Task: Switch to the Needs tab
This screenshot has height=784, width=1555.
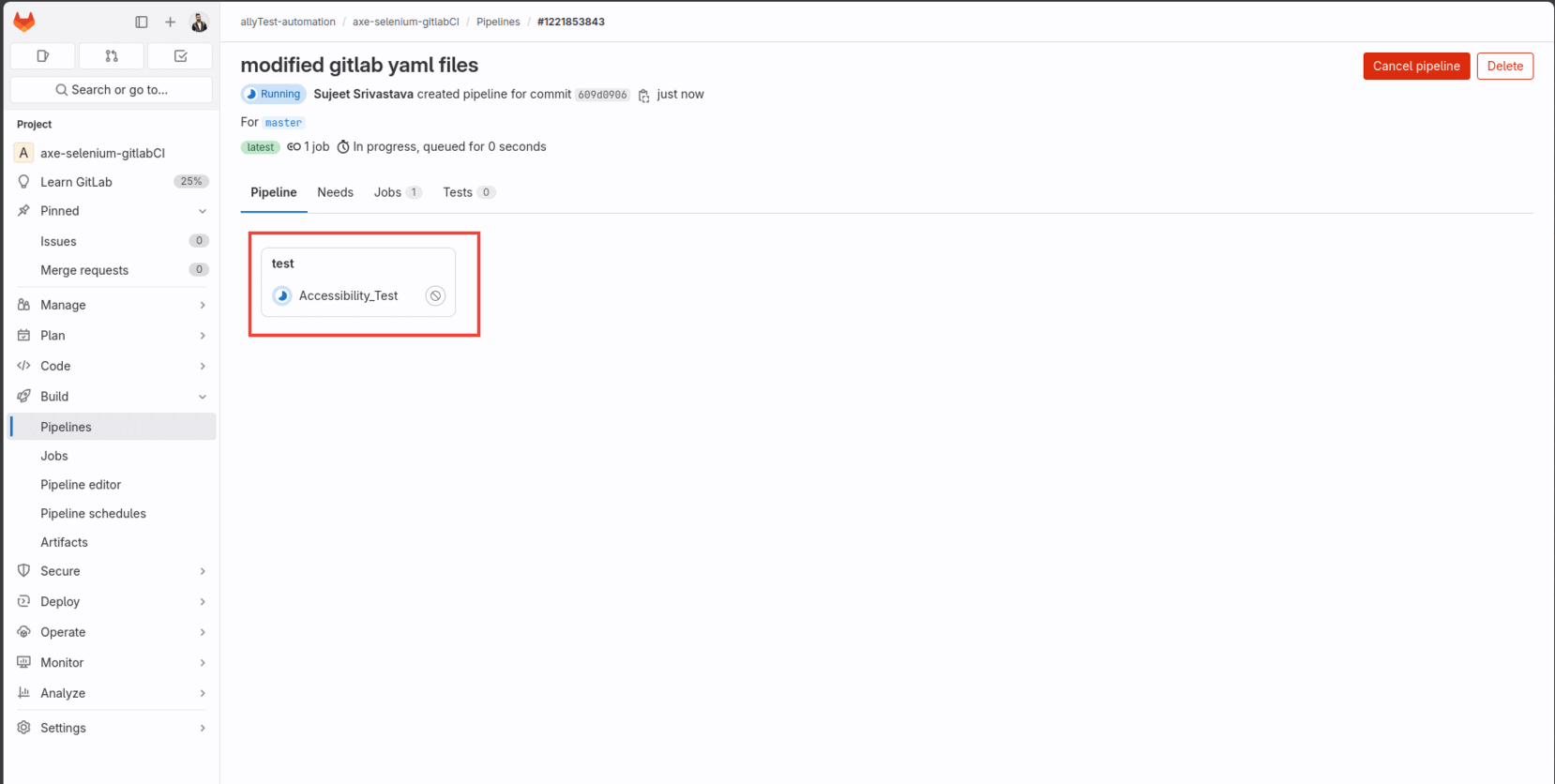Action: pos(335,192)
